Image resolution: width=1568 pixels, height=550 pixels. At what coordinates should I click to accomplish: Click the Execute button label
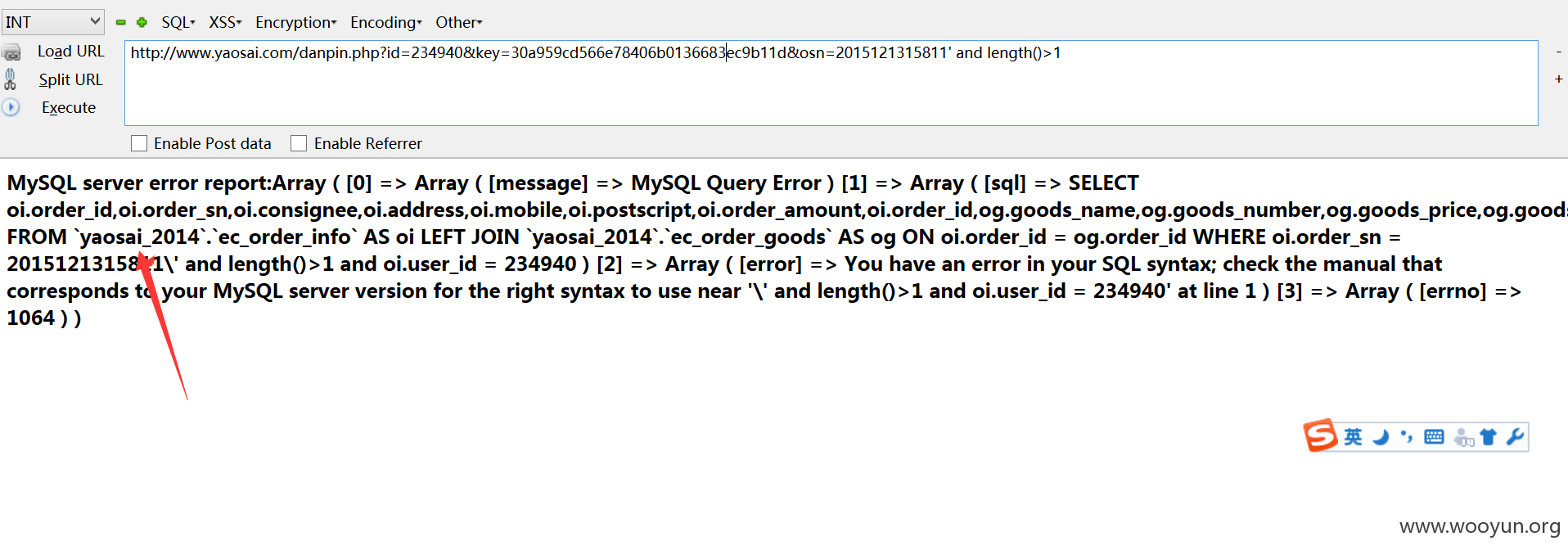pyautogui.click(x=69, y=107)
